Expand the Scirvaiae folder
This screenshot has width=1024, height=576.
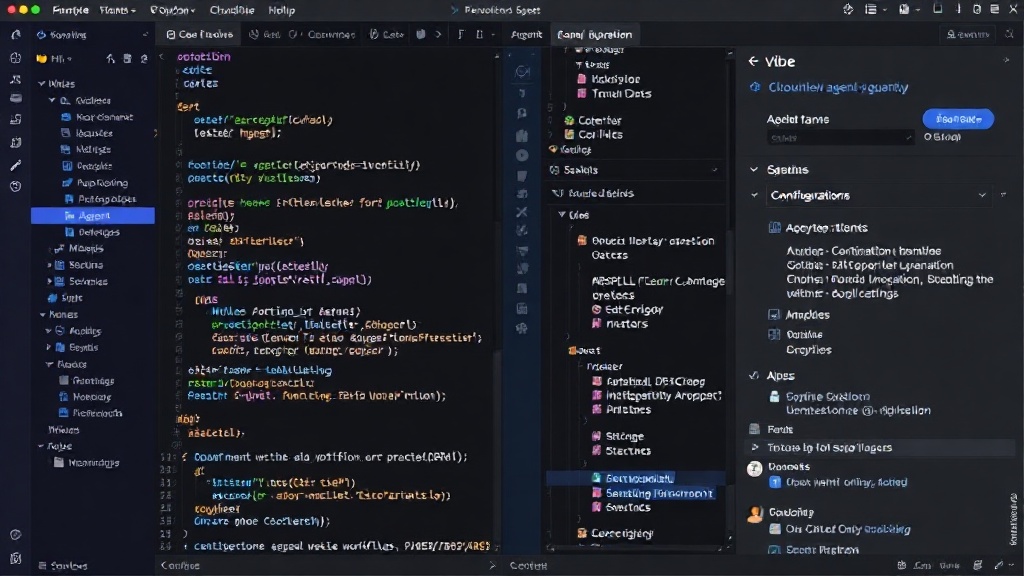[x=49, y=281]
